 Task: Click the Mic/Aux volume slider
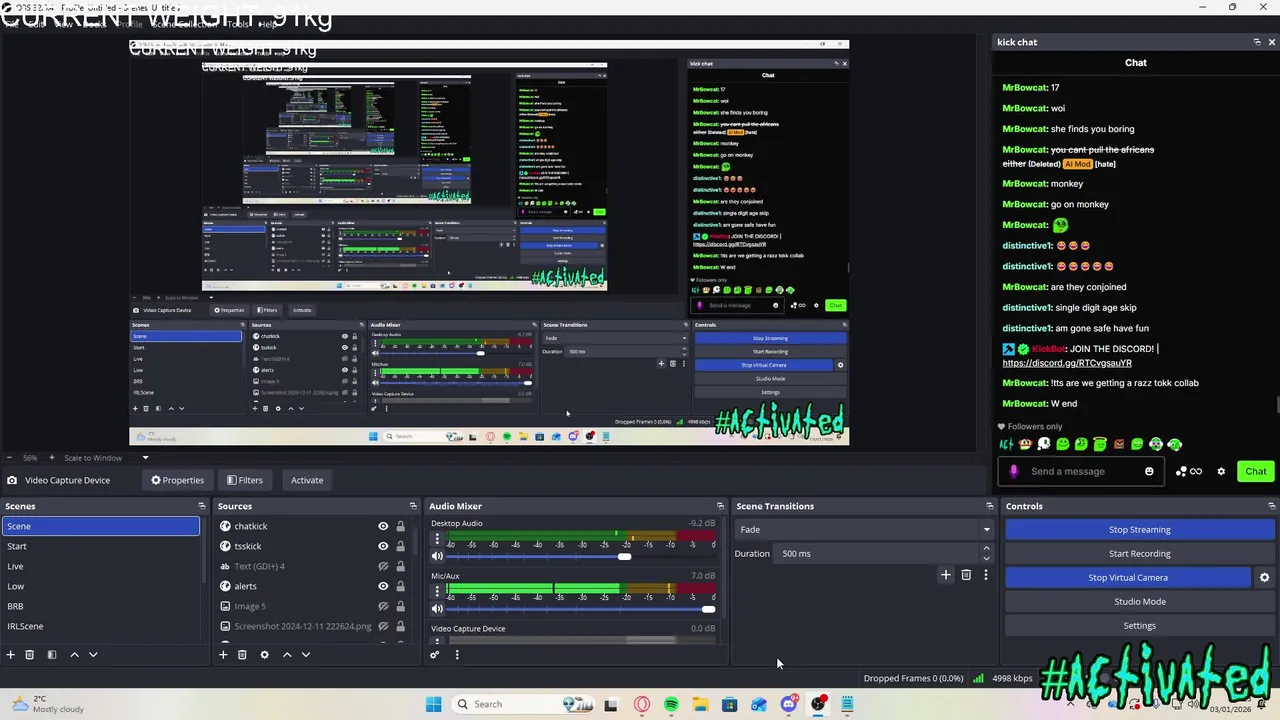pyautogui.click(x=582, y=609)
